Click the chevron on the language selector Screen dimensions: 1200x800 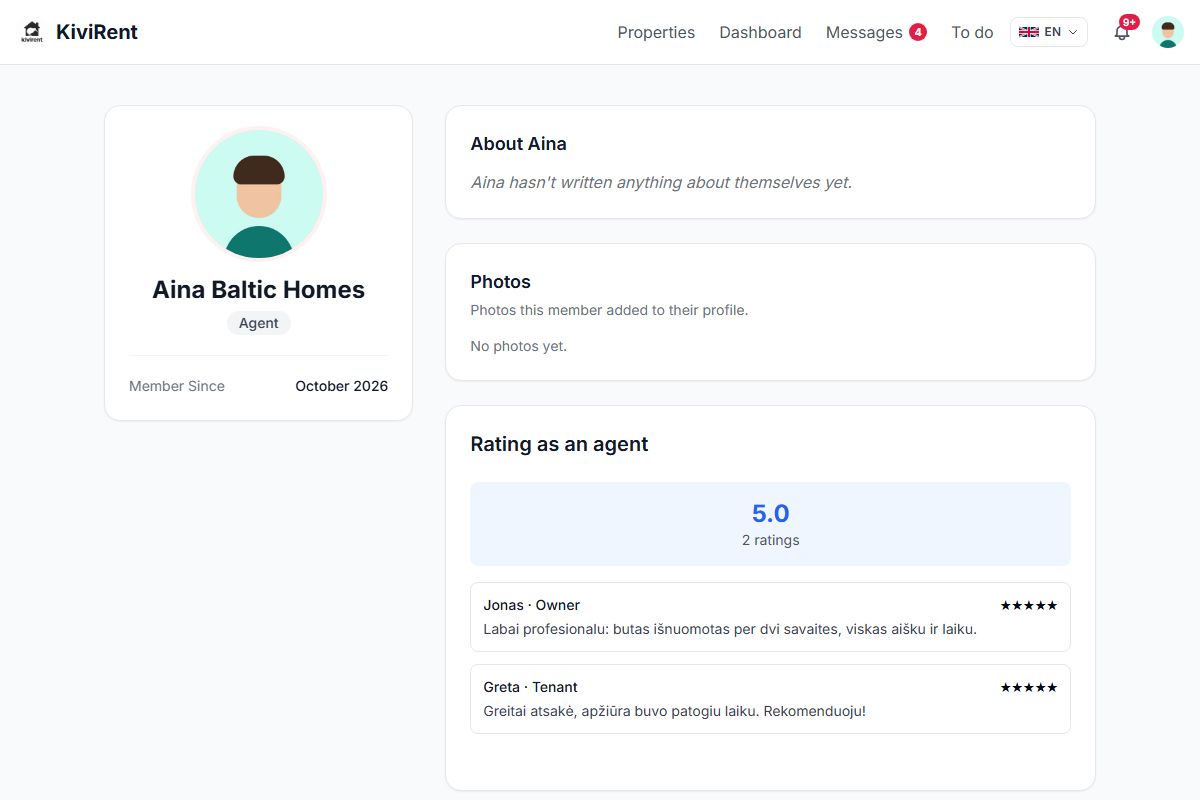[x=1073, y=32]
